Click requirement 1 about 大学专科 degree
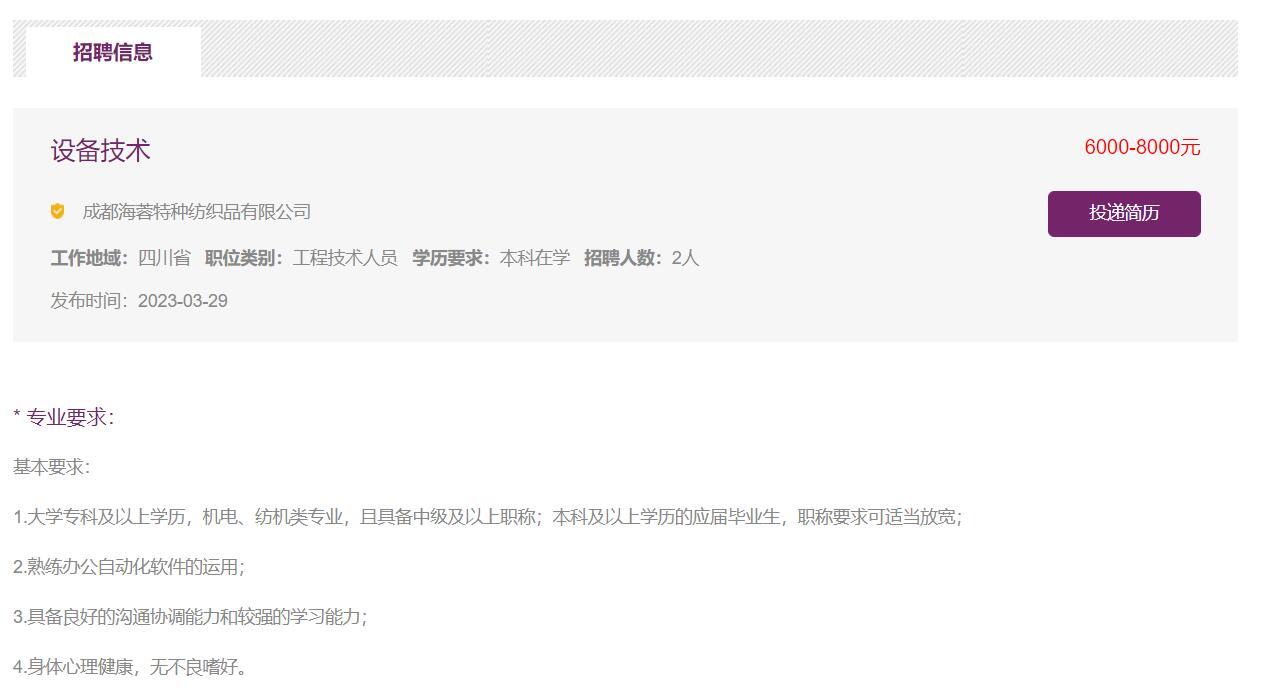Screen dimensions: 1284x694 487,517
